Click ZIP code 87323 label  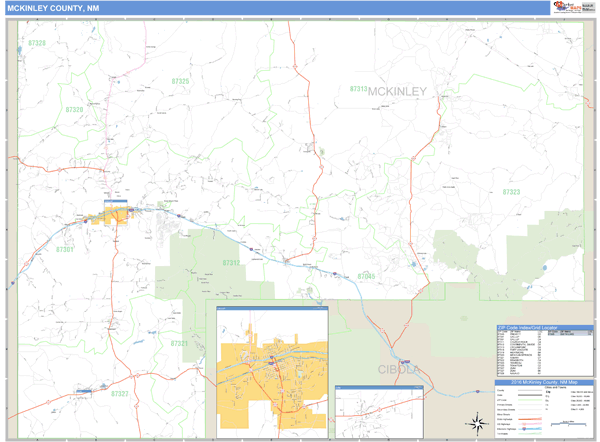511,191
